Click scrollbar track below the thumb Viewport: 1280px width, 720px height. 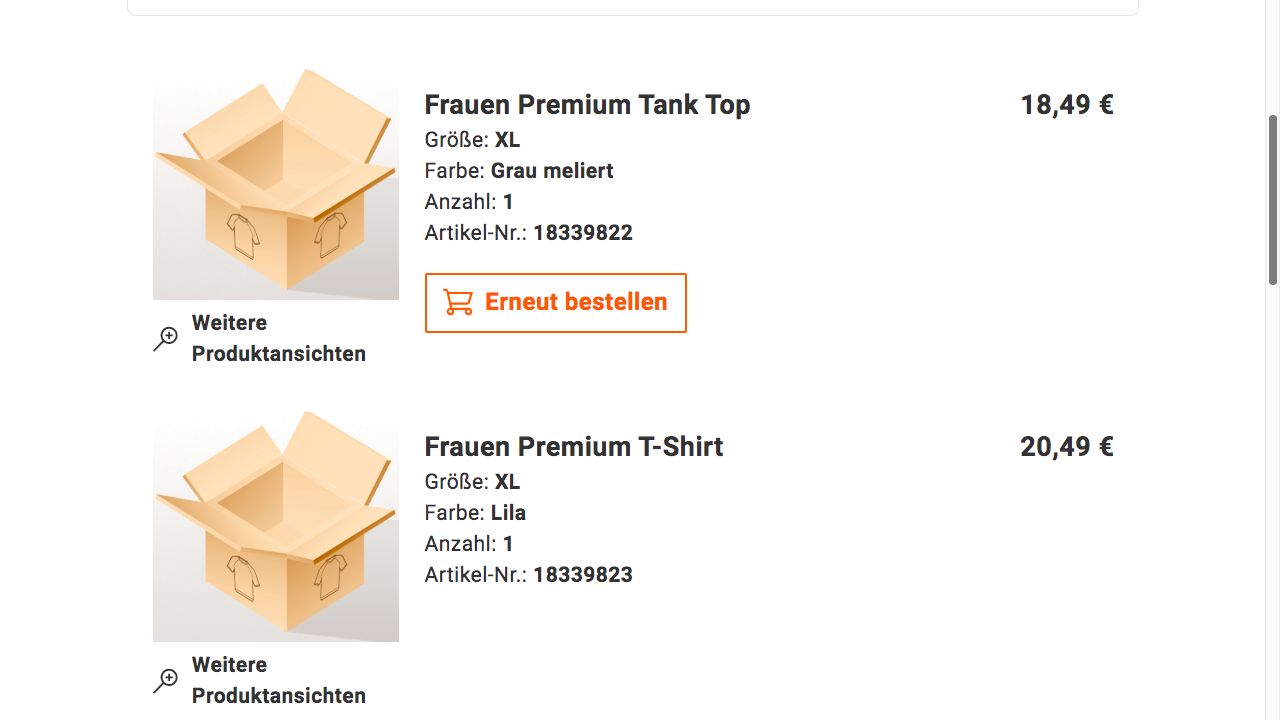1273,500
